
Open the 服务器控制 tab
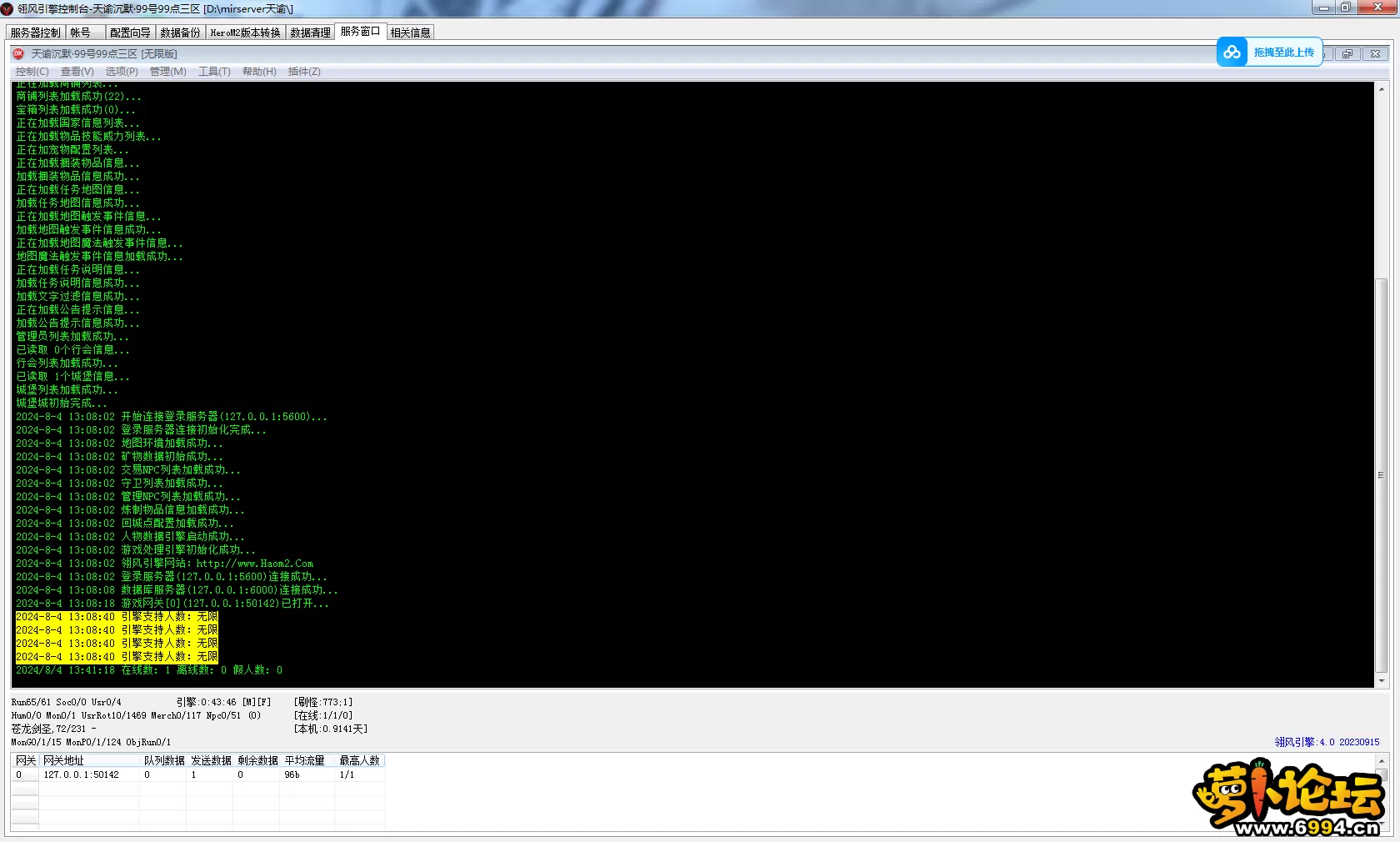[36, 33]
